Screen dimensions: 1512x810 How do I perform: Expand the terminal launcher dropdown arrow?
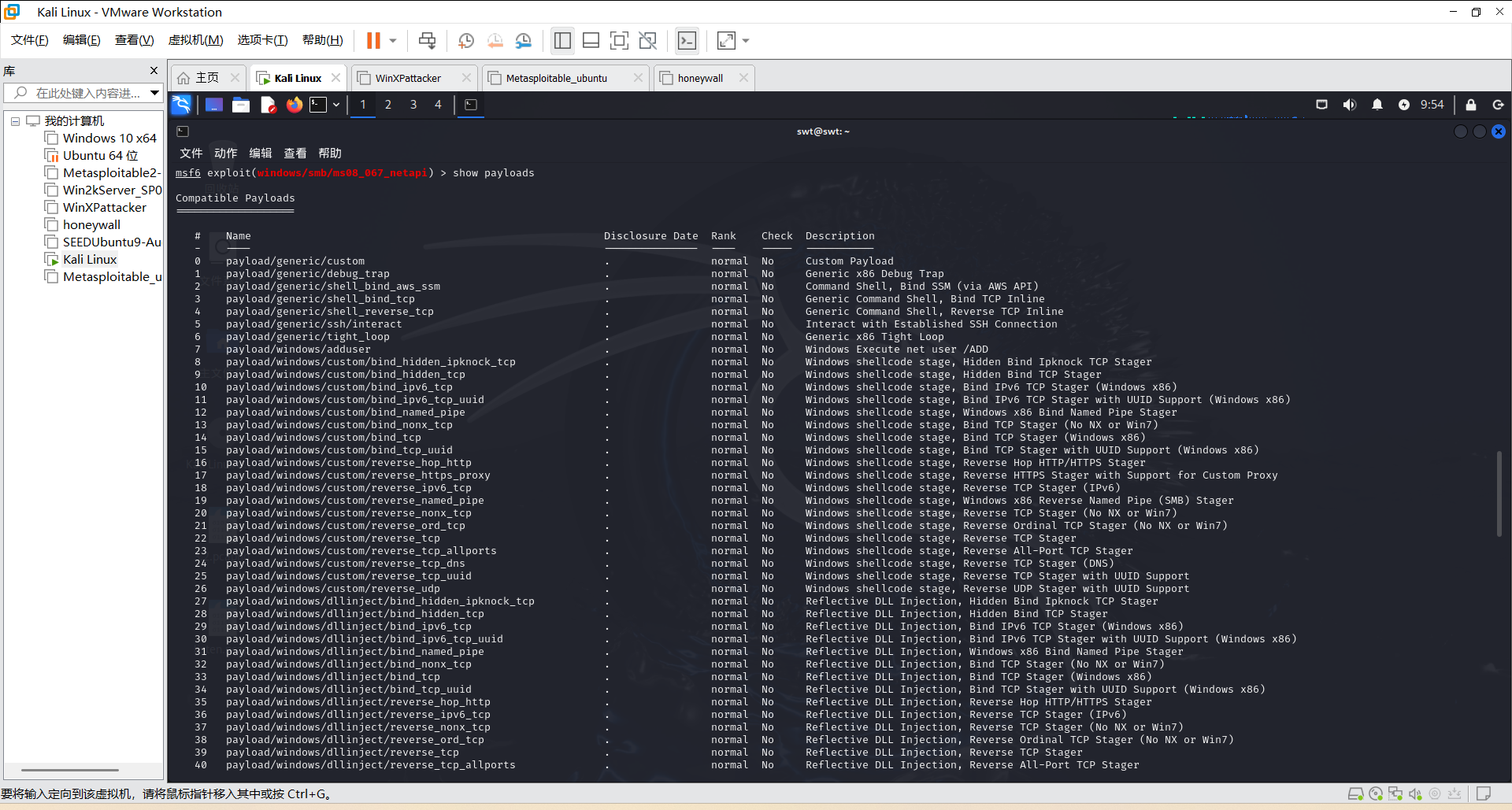[336, 105]
